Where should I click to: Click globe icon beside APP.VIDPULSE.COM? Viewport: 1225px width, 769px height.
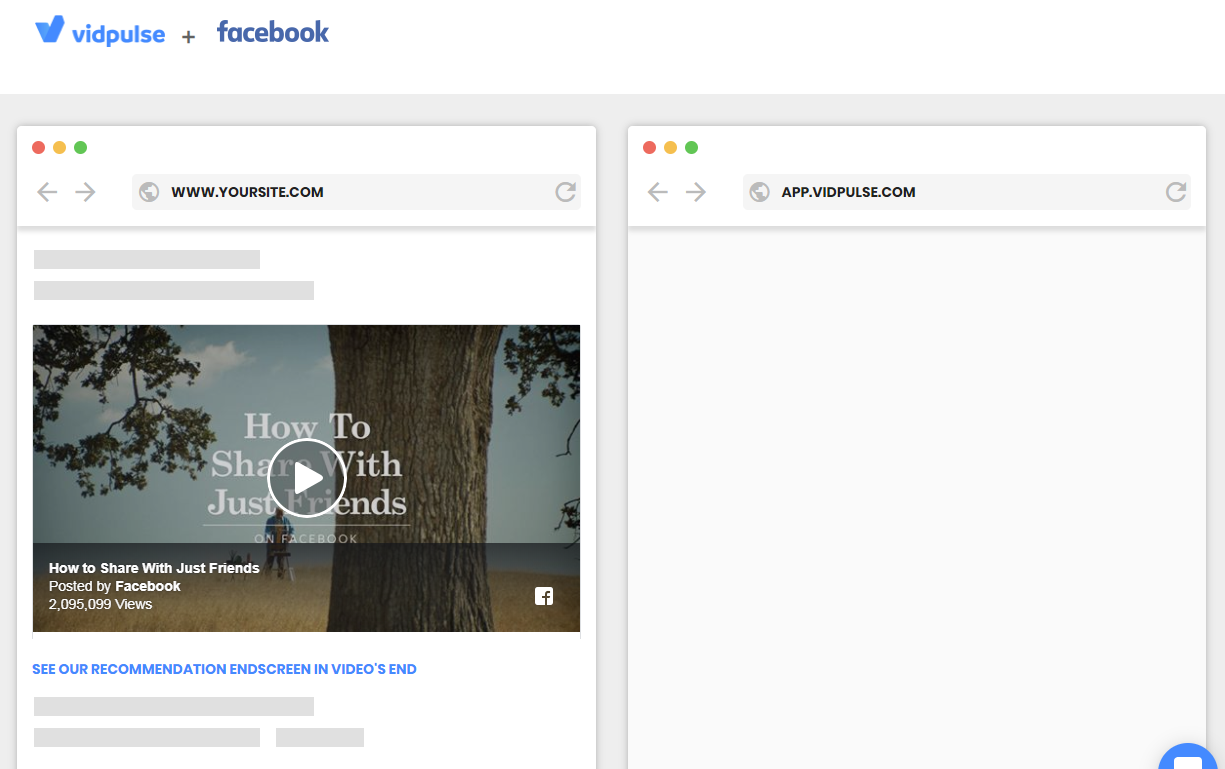tap(760, 192)
